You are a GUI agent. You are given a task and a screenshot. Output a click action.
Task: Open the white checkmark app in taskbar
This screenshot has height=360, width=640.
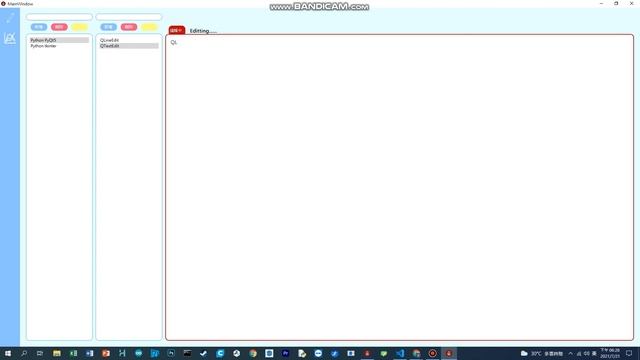click(204, 353)
